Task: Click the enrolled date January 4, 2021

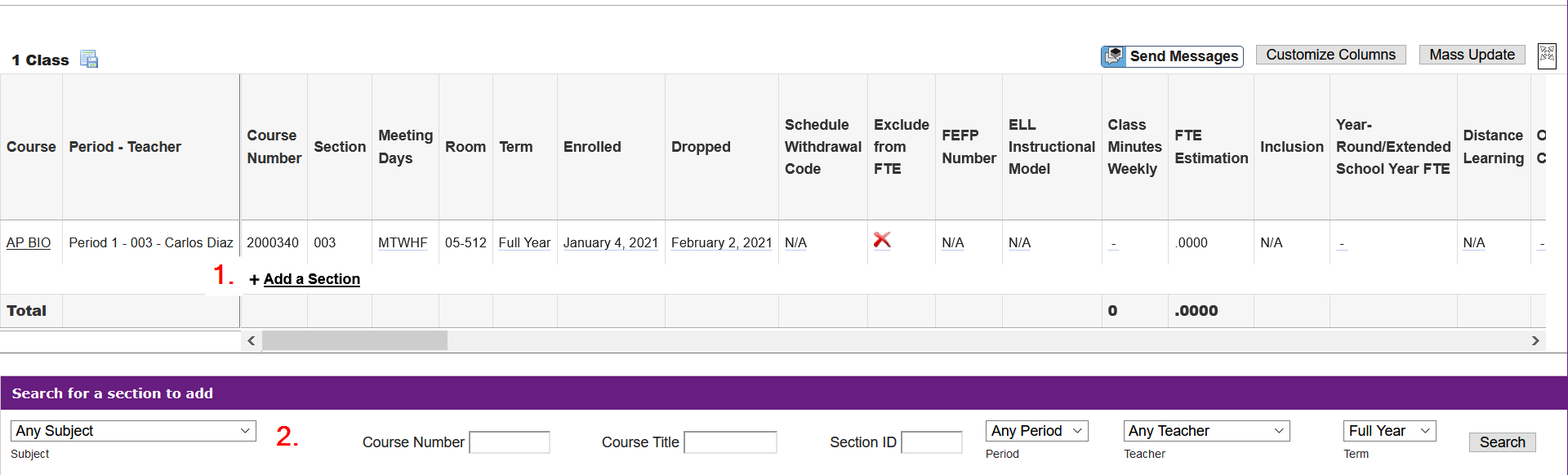Action: tap(611, 242)
